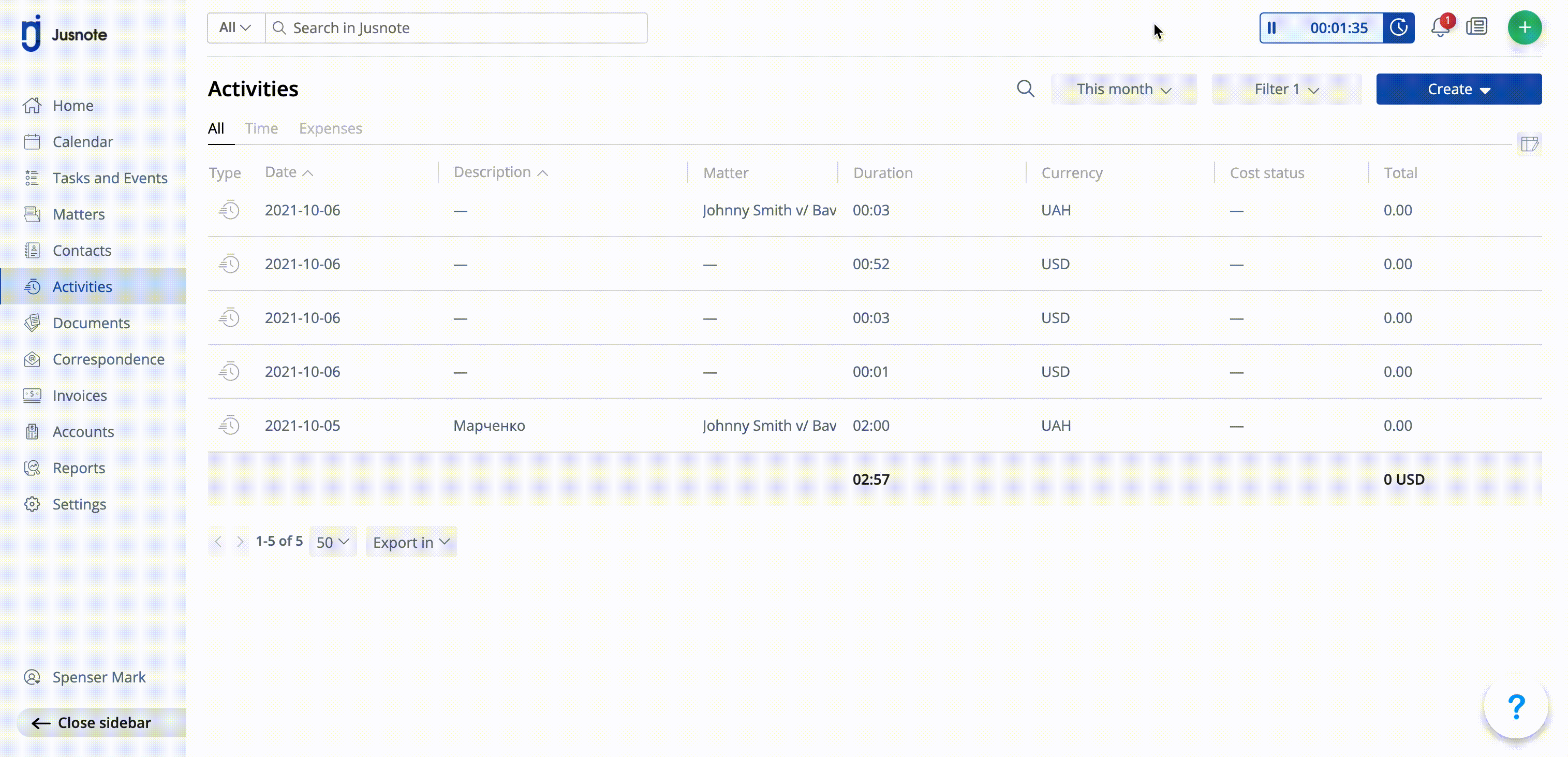Switch to the Expenses tab
The width and height of the screenshot is (1568, 757).
click(x=331, y=128)
